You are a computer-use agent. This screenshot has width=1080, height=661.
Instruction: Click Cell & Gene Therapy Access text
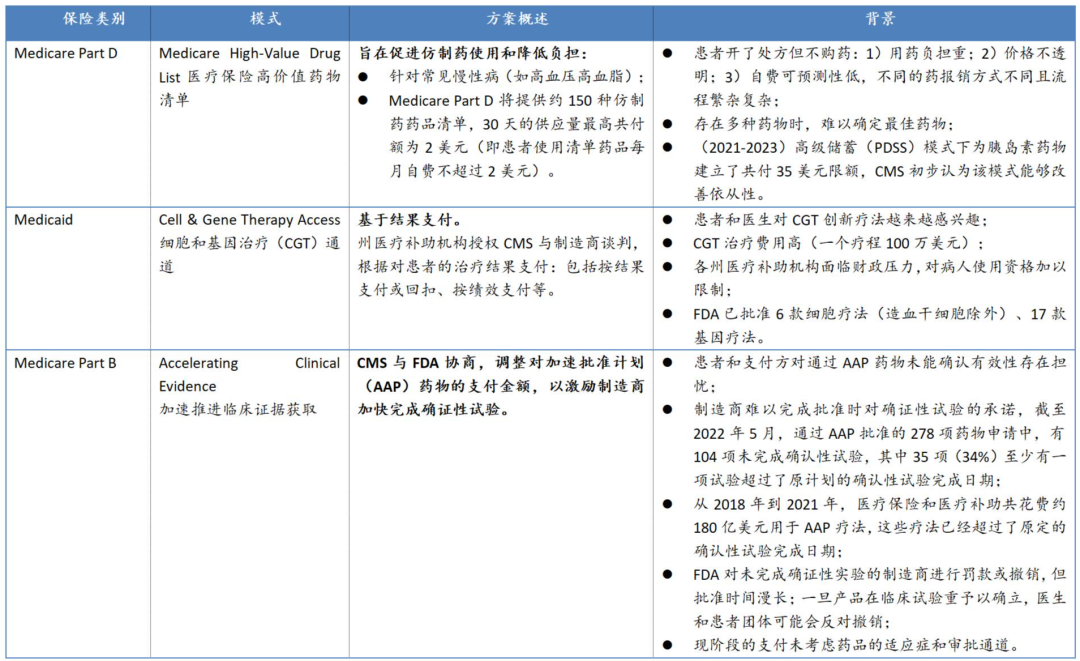(x=249, y=219)
